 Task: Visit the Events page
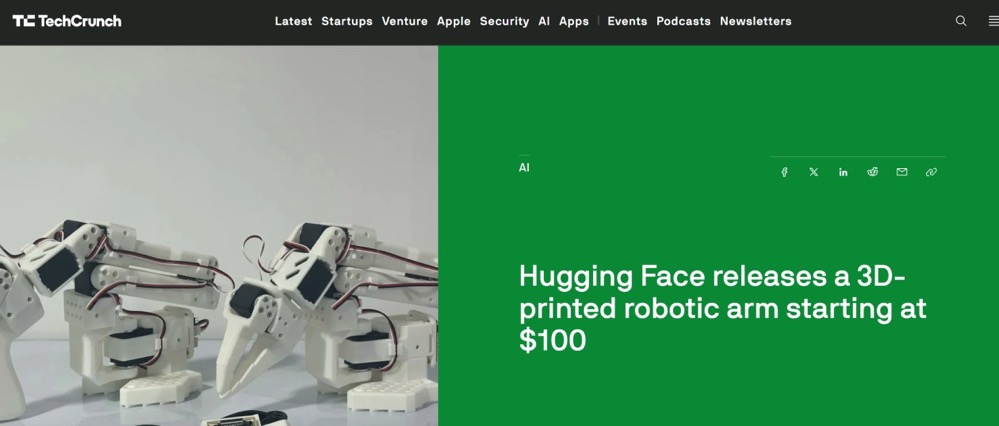tap(627, 21)
